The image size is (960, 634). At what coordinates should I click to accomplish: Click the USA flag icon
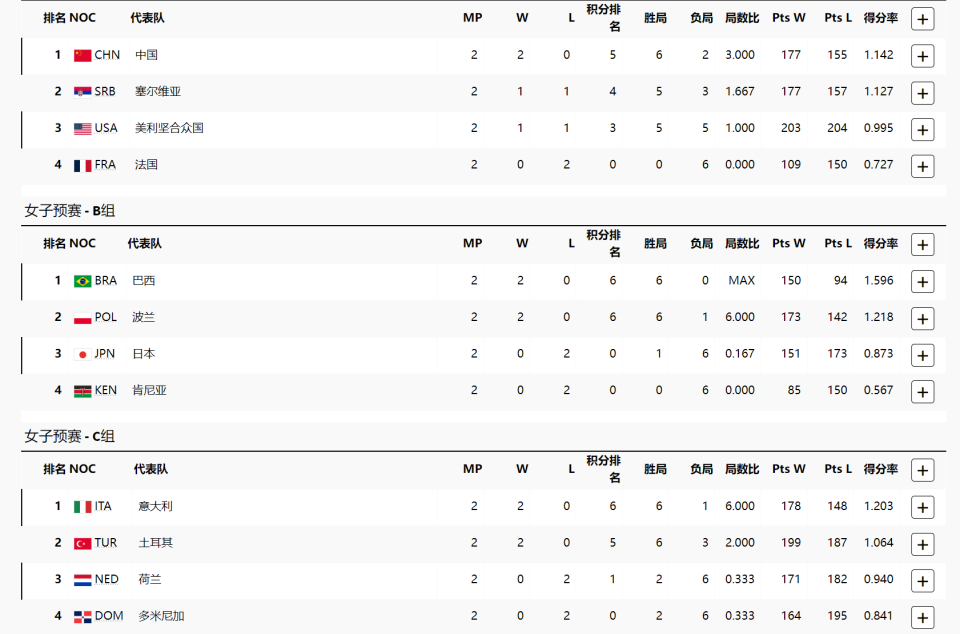point(82,128)
